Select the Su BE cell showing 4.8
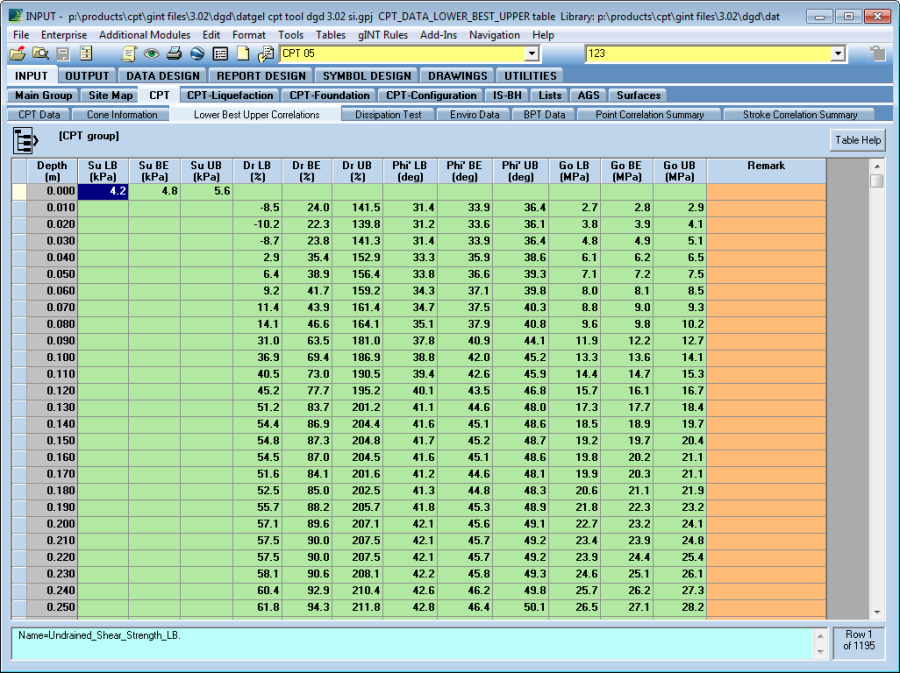900x673 pixels. [155, 191]
